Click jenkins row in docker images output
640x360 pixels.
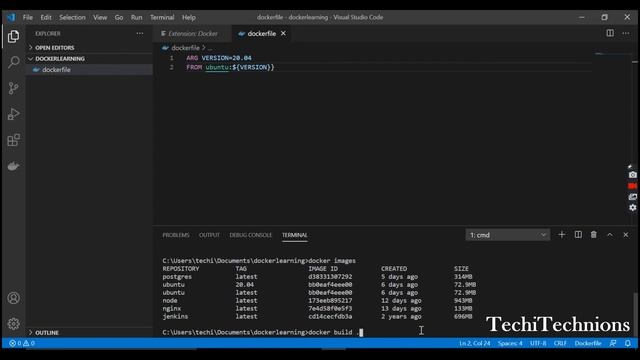pos(317,316)
